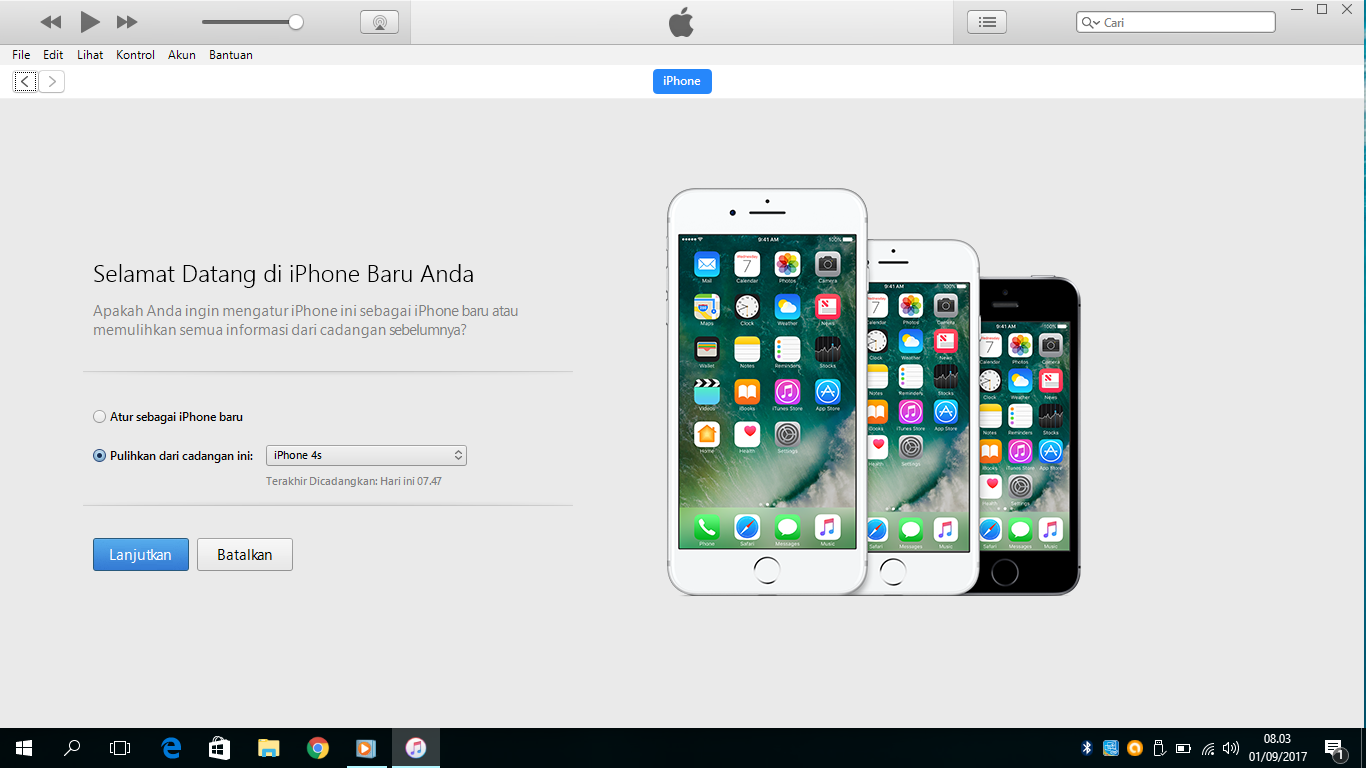Click the black iPhone SE image
This screenshot has height=768, width=1366.
tap(1030, 436)
